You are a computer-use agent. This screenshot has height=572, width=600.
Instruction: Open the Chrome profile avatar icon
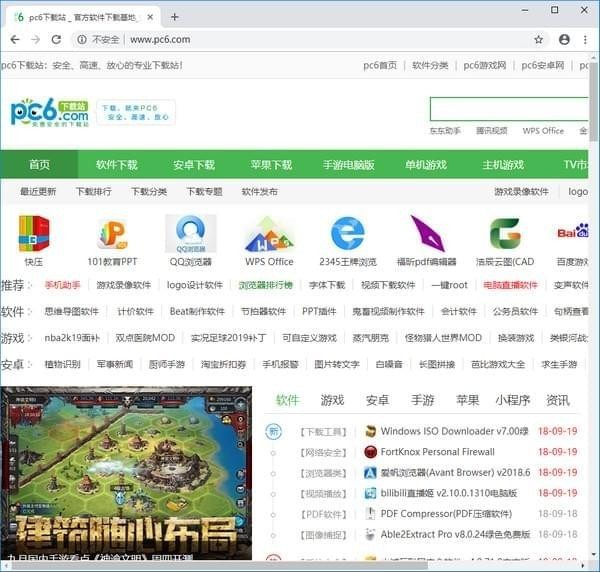564,39
